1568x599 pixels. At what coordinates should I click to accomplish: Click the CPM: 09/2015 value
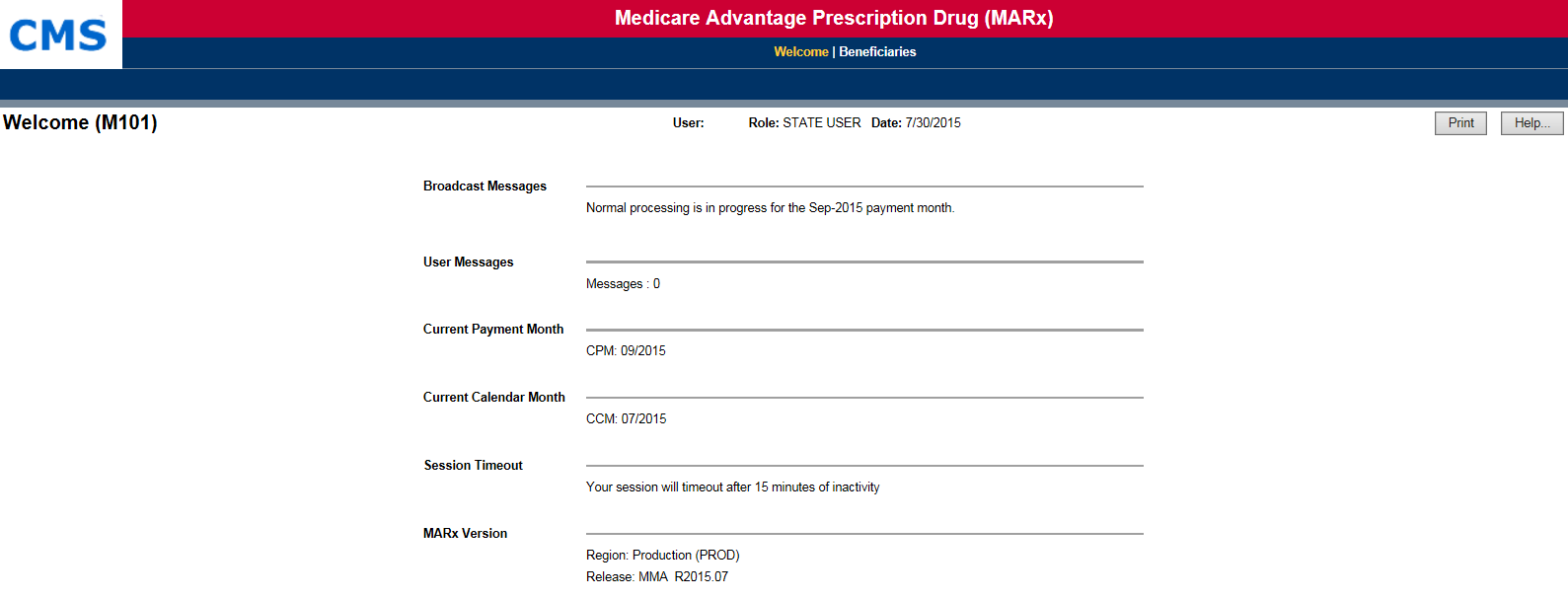coord(626,351)
